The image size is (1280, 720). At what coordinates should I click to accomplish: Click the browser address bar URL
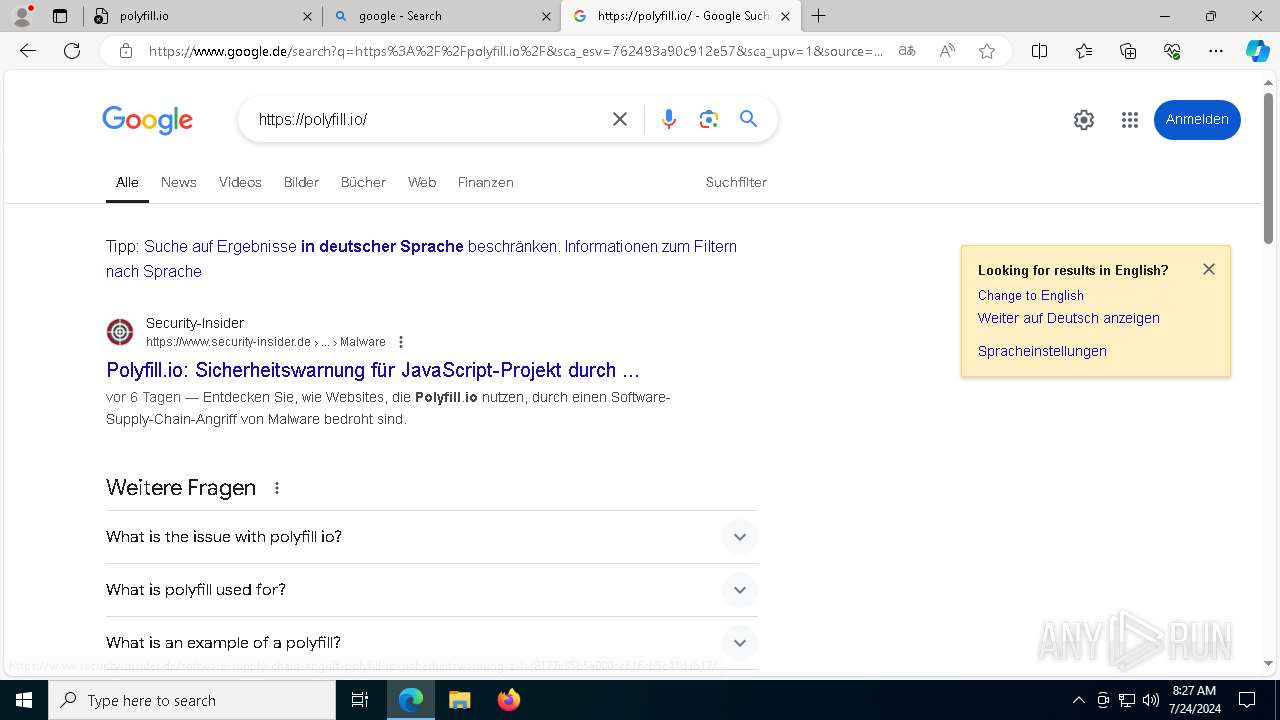[515, 51]
